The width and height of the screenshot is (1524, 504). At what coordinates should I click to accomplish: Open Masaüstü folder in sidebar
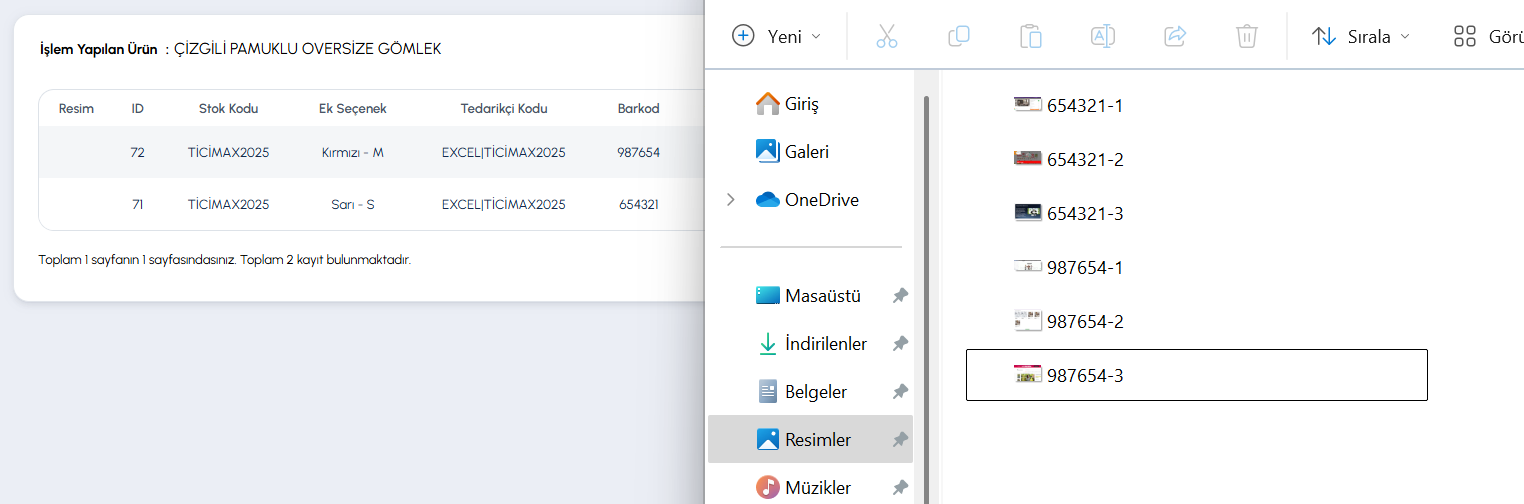tap(809, 296)
